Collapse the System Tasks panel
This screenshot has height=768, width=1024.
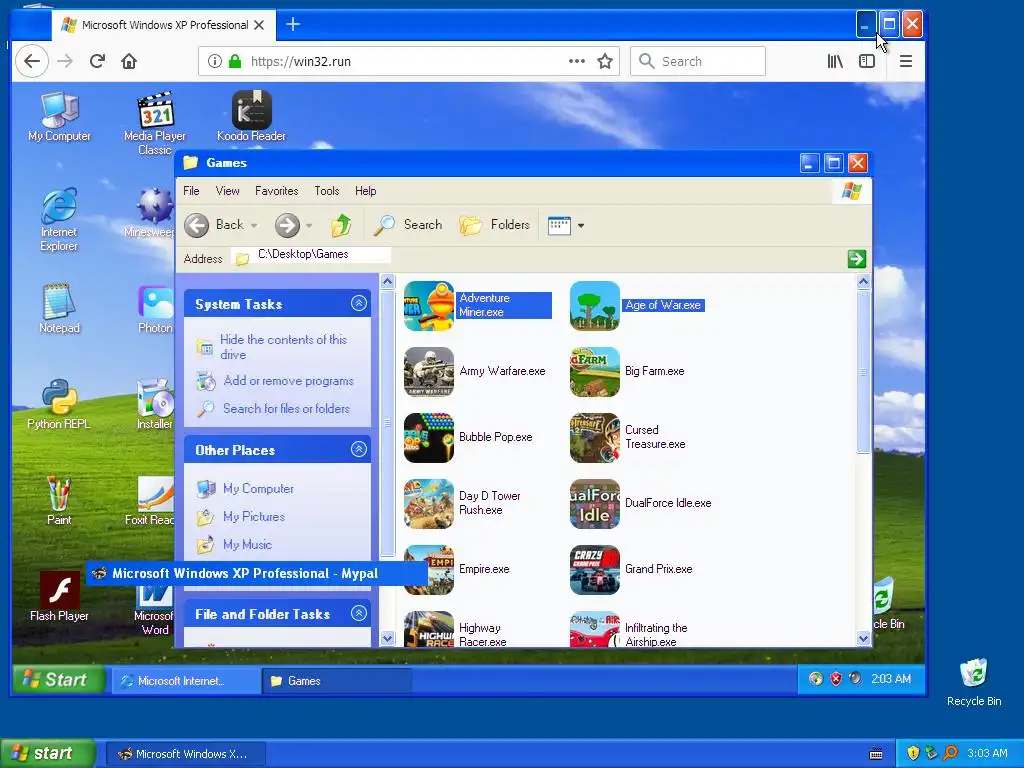(359, 303)
